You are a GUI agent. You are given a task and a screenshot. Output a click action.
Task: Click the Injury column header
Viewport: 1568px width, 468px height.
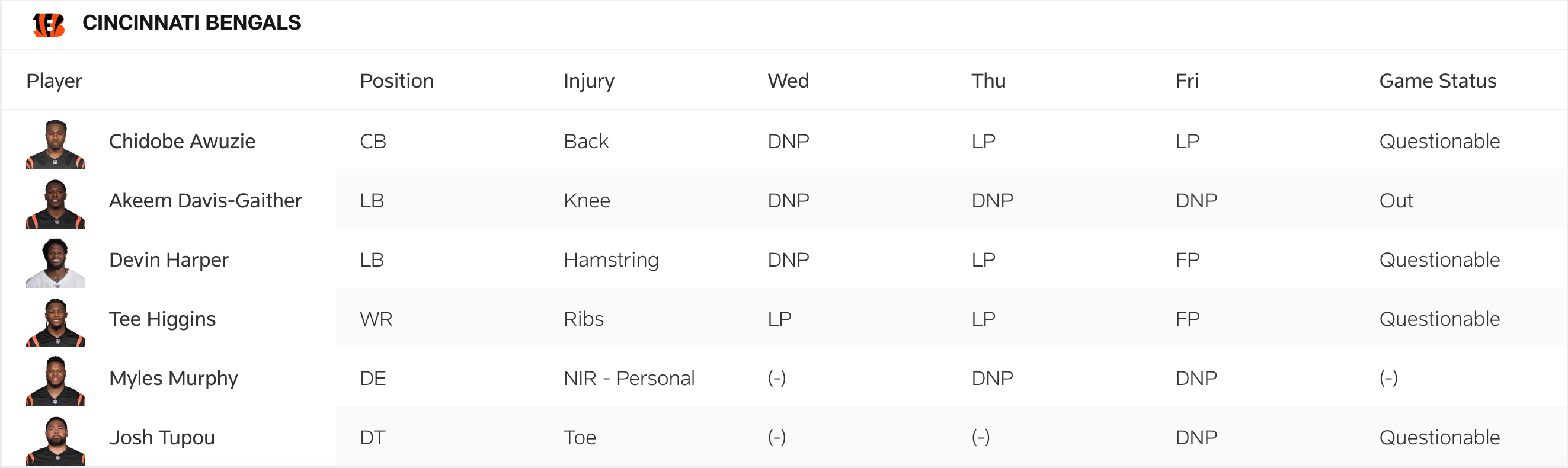click(588, 81)
